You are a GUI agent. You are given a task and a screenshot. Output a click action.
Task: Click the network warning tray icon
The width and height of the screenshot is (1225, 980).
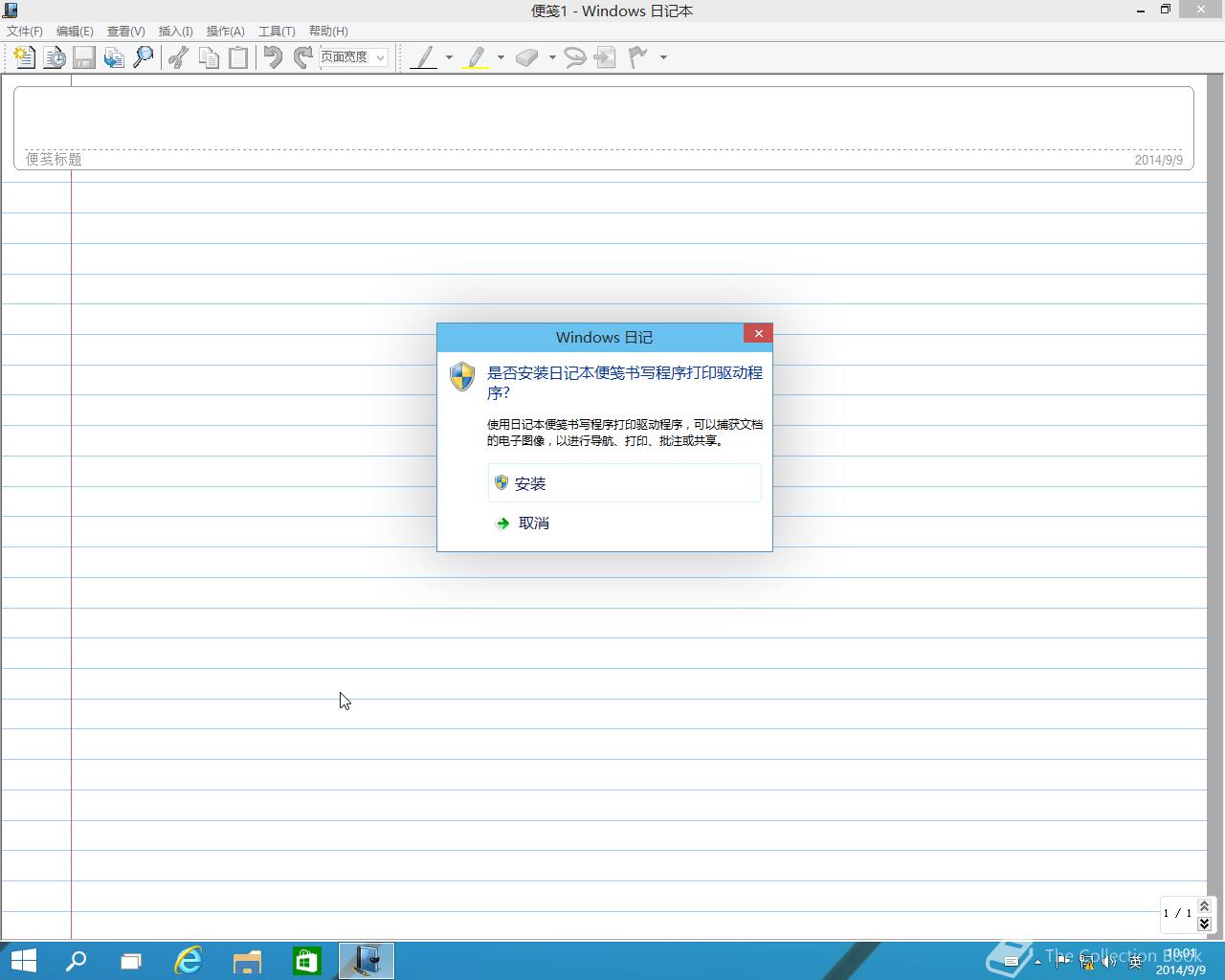(1087, 962)
